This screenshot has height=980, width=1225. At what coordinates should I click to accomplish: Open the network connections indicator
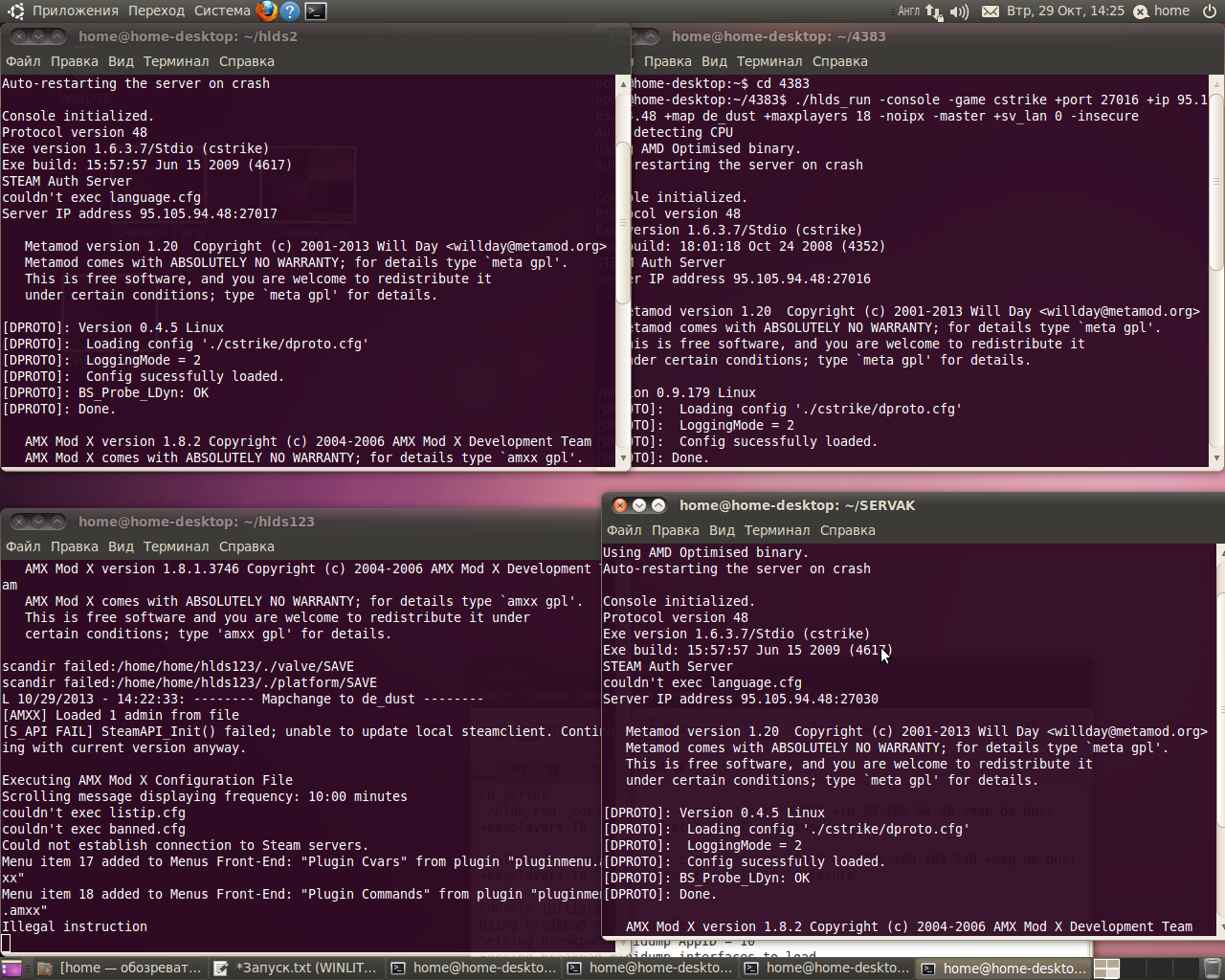933,11
